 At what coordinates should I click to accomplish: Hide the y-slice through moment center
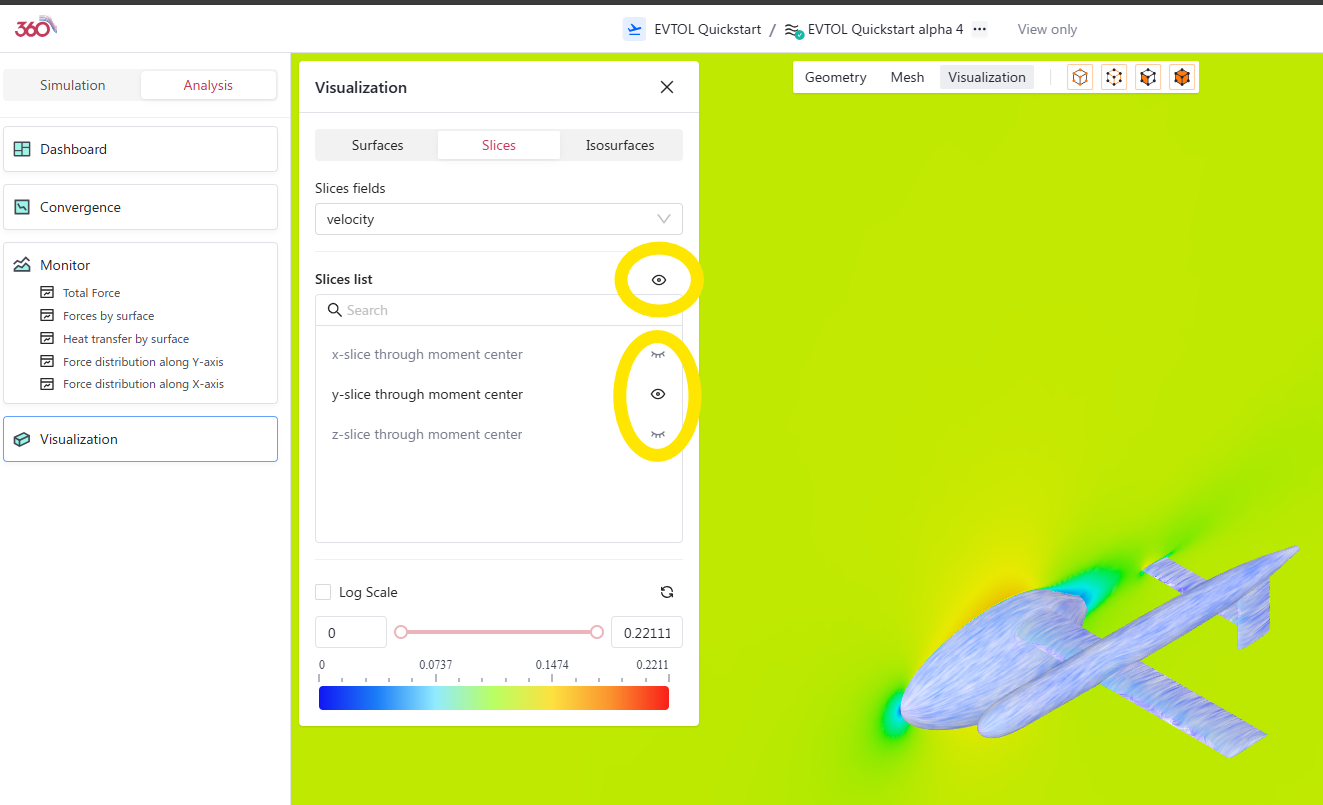(x=658, y=394)
